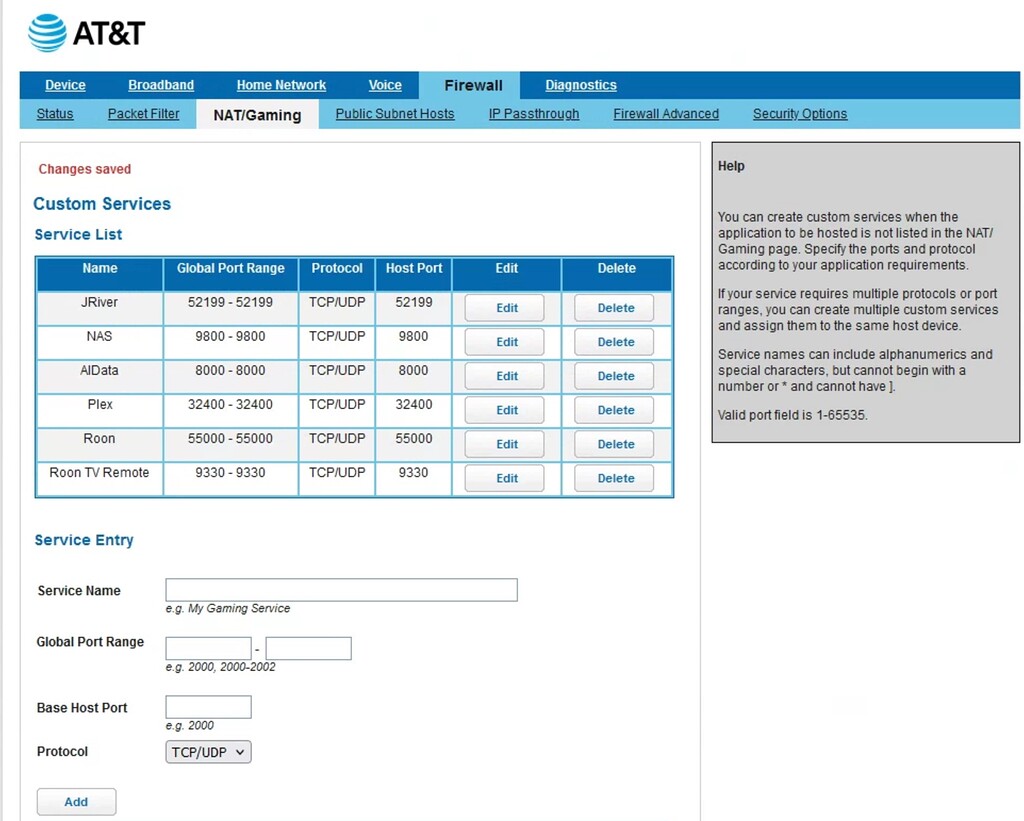Click the Add button

pyautogui.click(x=76, y=801)
